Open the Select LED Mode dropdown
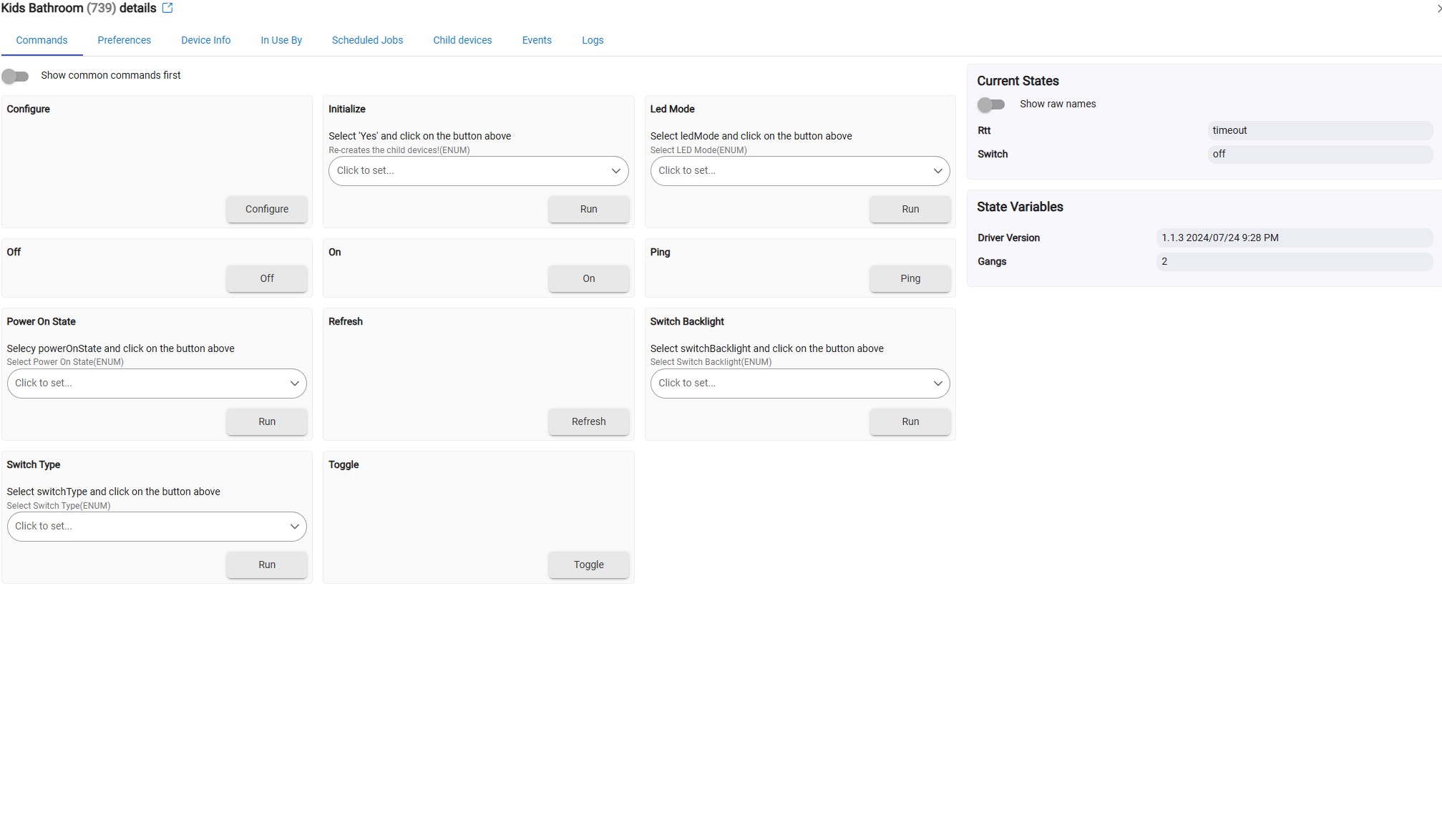Viewport: 1442px width, 840px height. (x=800, y=171)
